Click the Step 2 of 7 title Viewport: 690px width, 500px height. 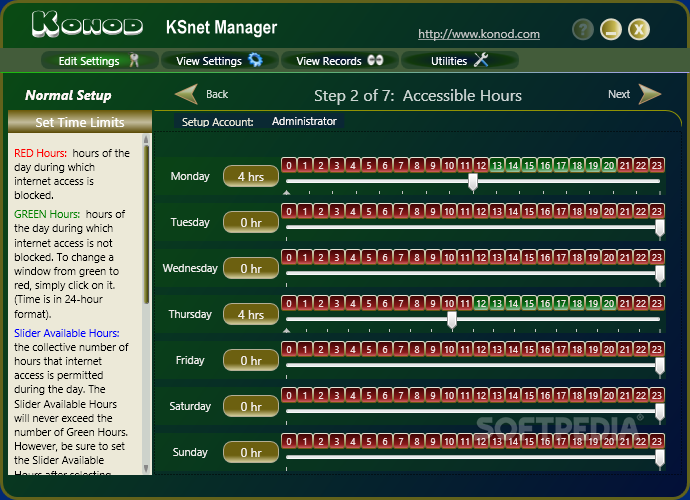point(418,96)
